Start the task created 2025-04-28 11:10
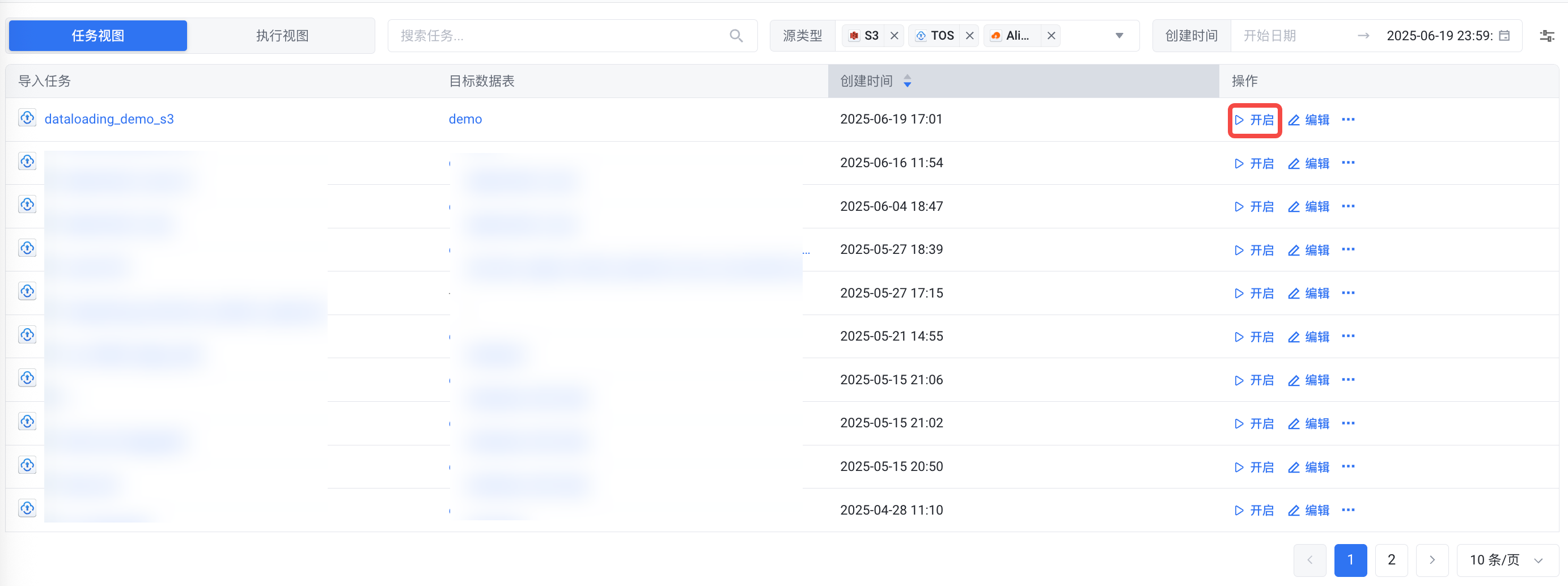 point(1254,511)
